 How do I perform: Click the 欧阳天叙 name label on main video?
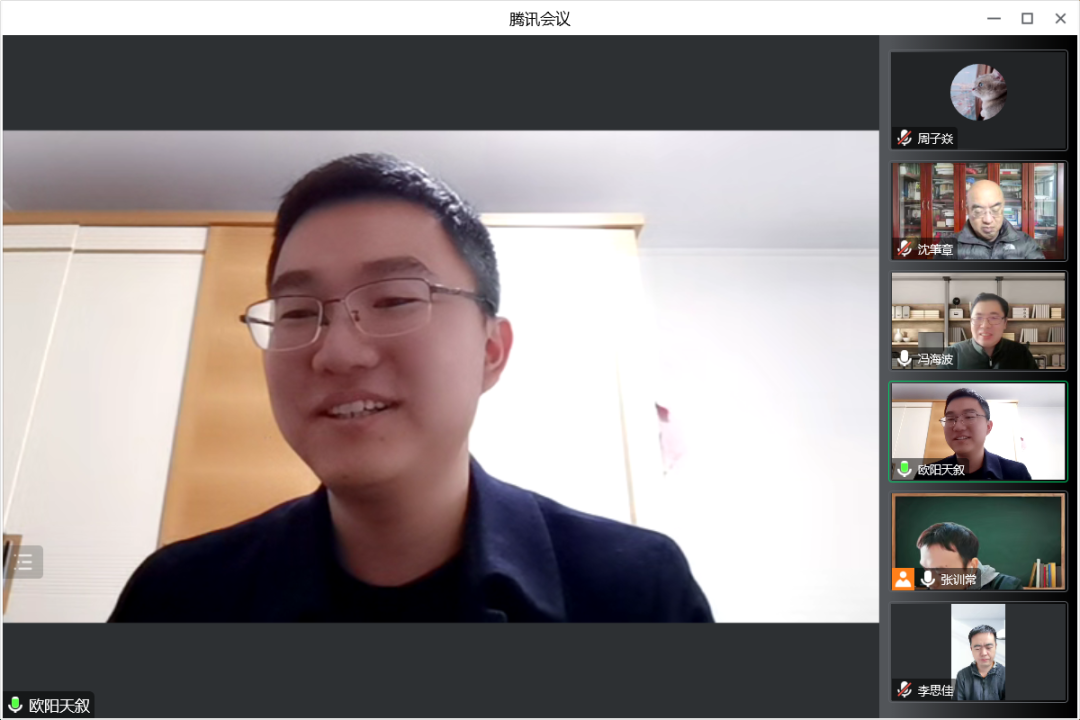point(59,705)
